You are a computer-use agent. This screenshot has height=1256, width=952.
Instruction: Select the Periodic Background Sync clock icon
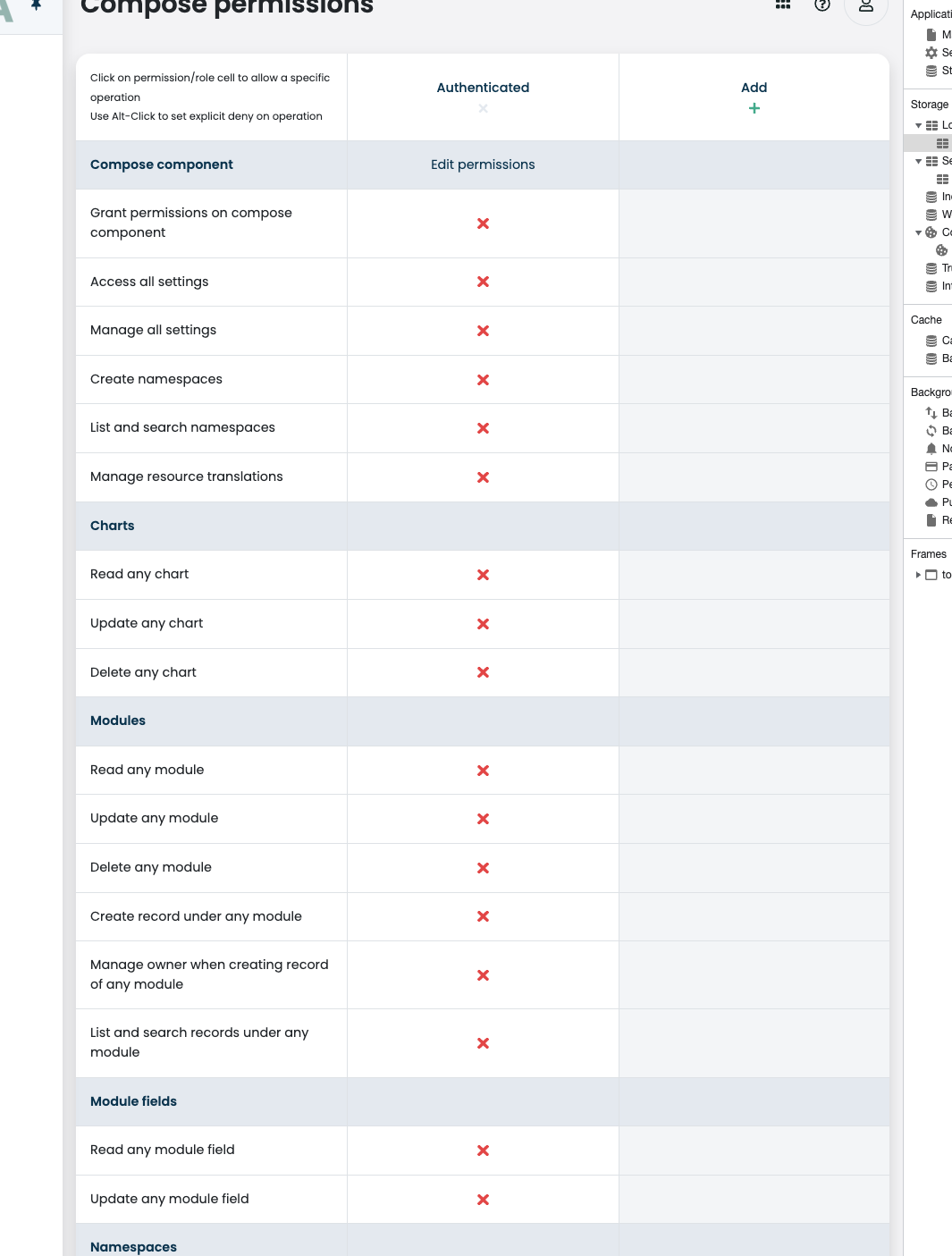pos(932,484)
